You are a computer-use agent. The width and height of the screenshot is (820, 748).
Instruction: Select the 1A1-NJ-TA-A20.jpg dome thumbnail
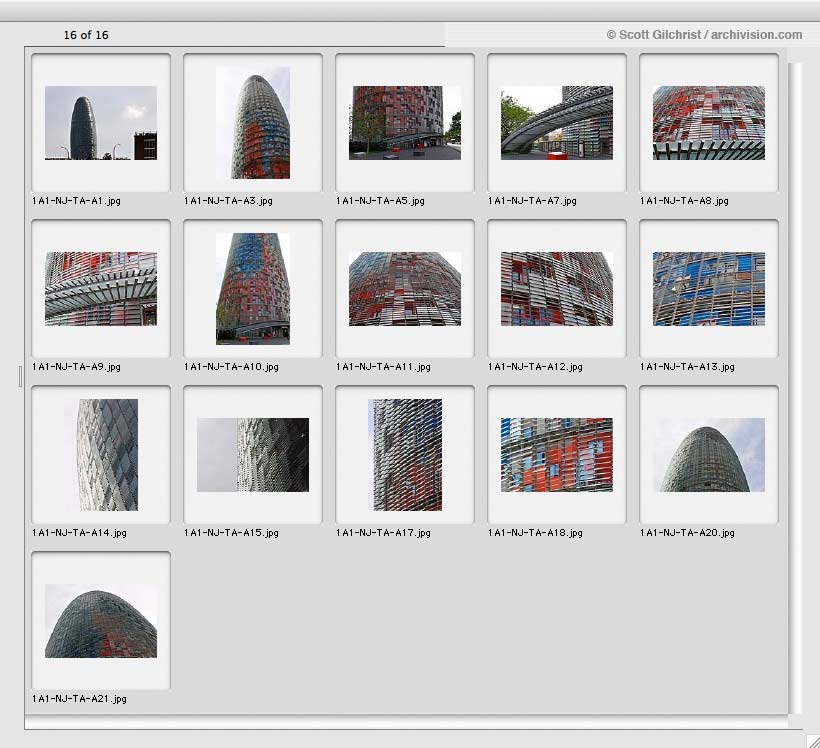click(x=709, y=455)
